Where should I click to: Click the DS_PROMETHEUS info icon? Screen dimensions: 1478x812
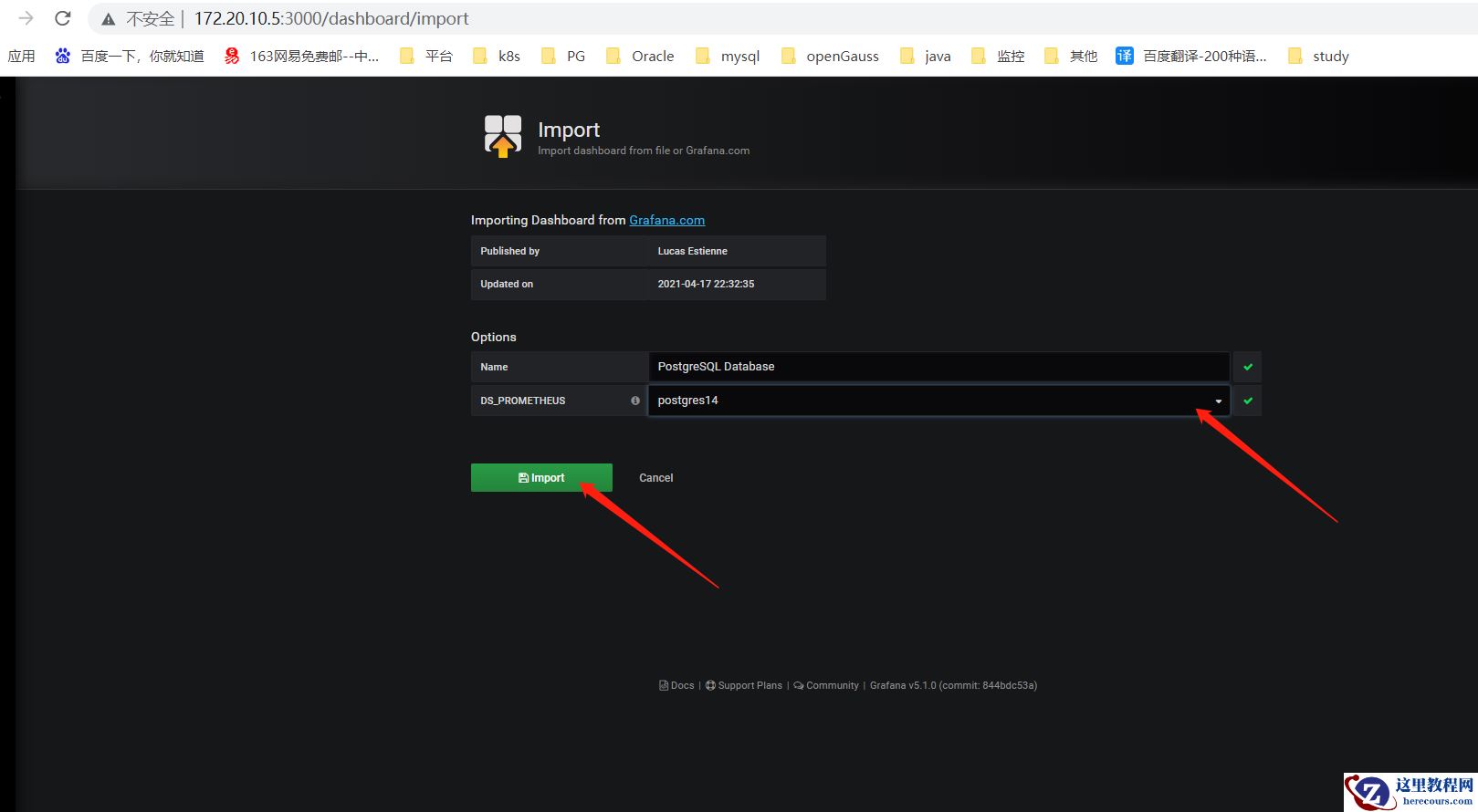point(635,401)
